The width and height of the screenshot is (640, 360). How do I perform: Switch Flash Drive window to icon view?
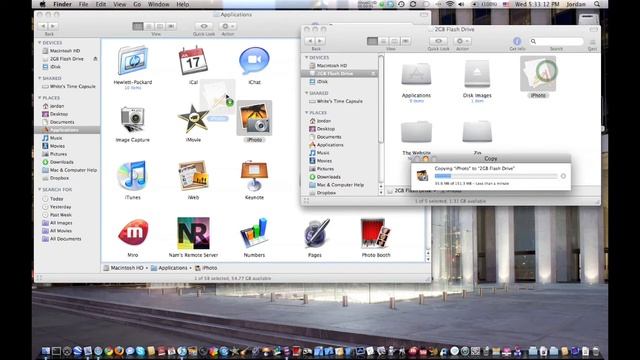point(372,41)
